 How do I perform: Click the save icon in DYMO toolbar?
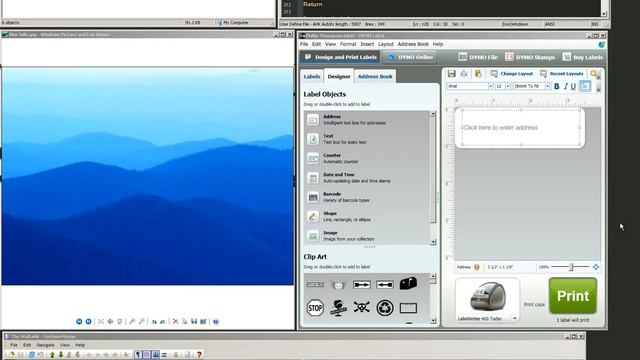[451, 73]
